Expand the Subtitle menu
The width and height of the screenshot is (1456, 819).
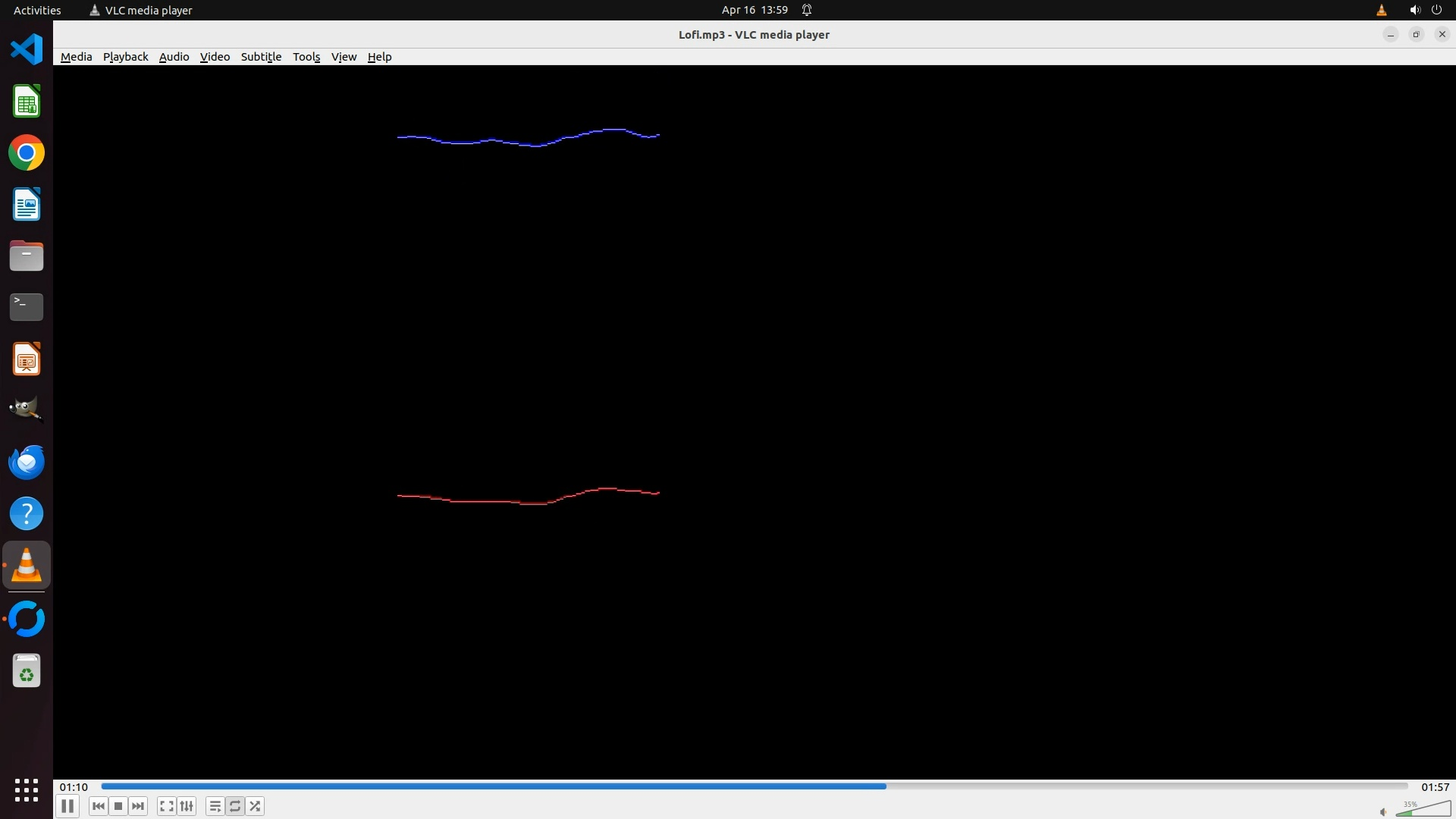[261, 57]
